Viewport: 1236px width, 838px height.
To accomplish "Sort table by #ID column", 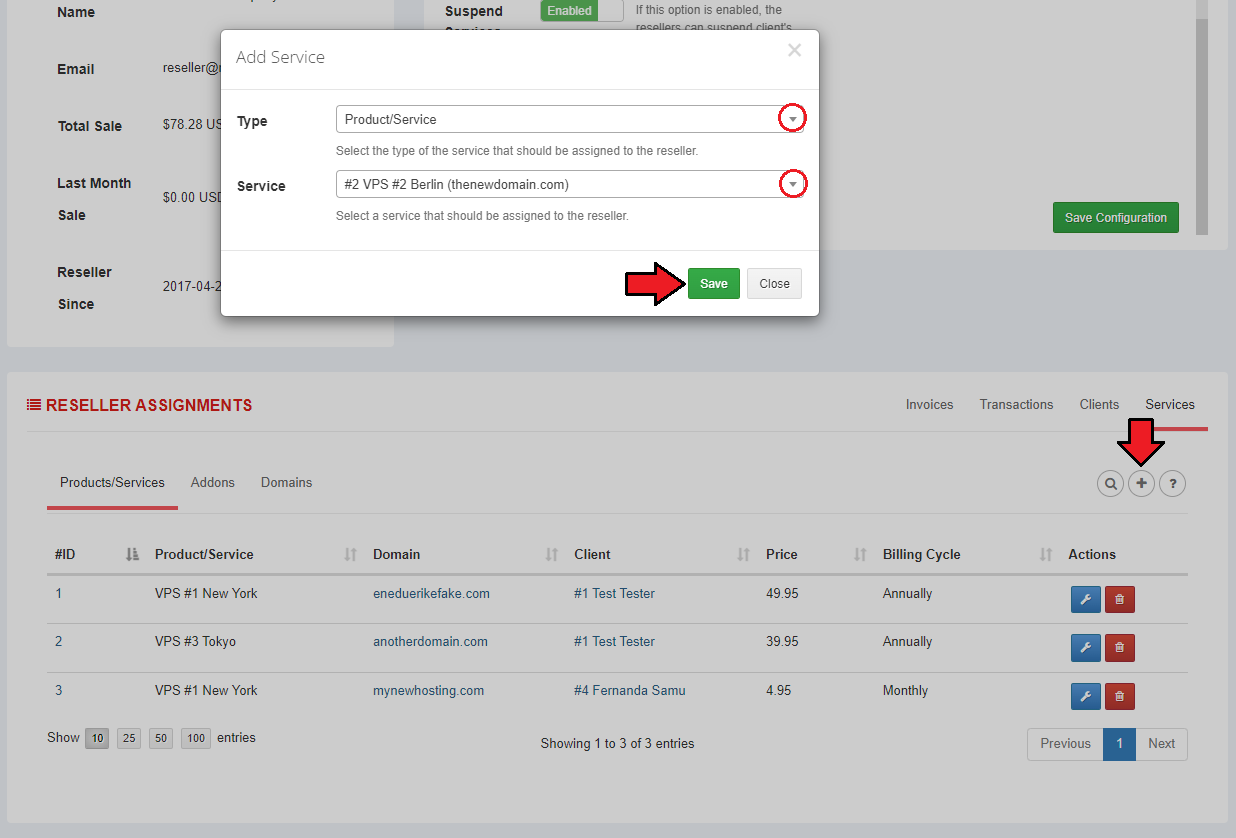I will click(x=132, y=554).
